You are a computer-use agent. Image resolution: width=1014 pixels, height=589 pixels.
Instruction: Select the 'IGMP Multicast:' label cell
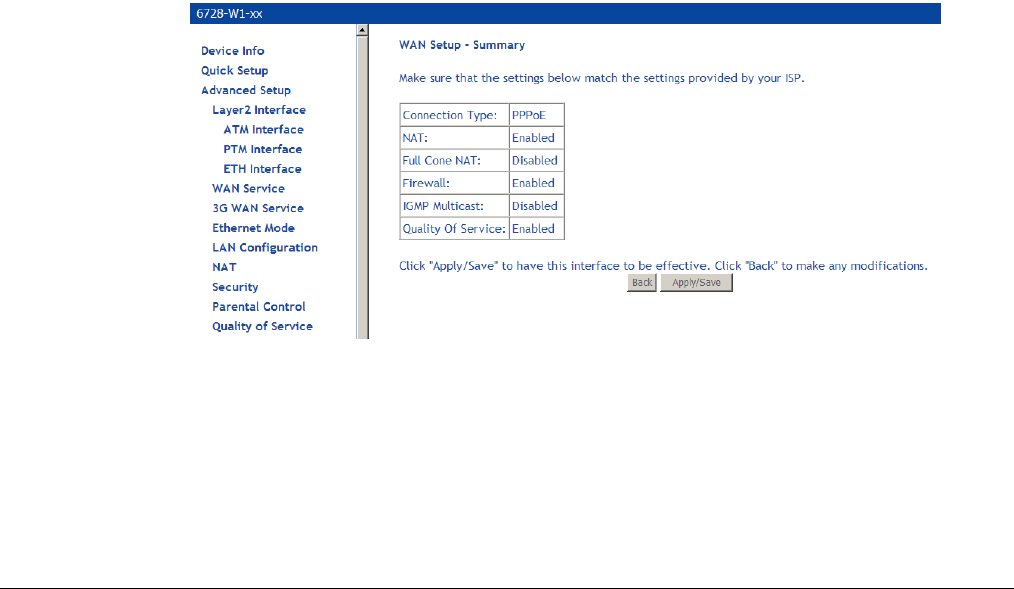click(x=455, y=206)
